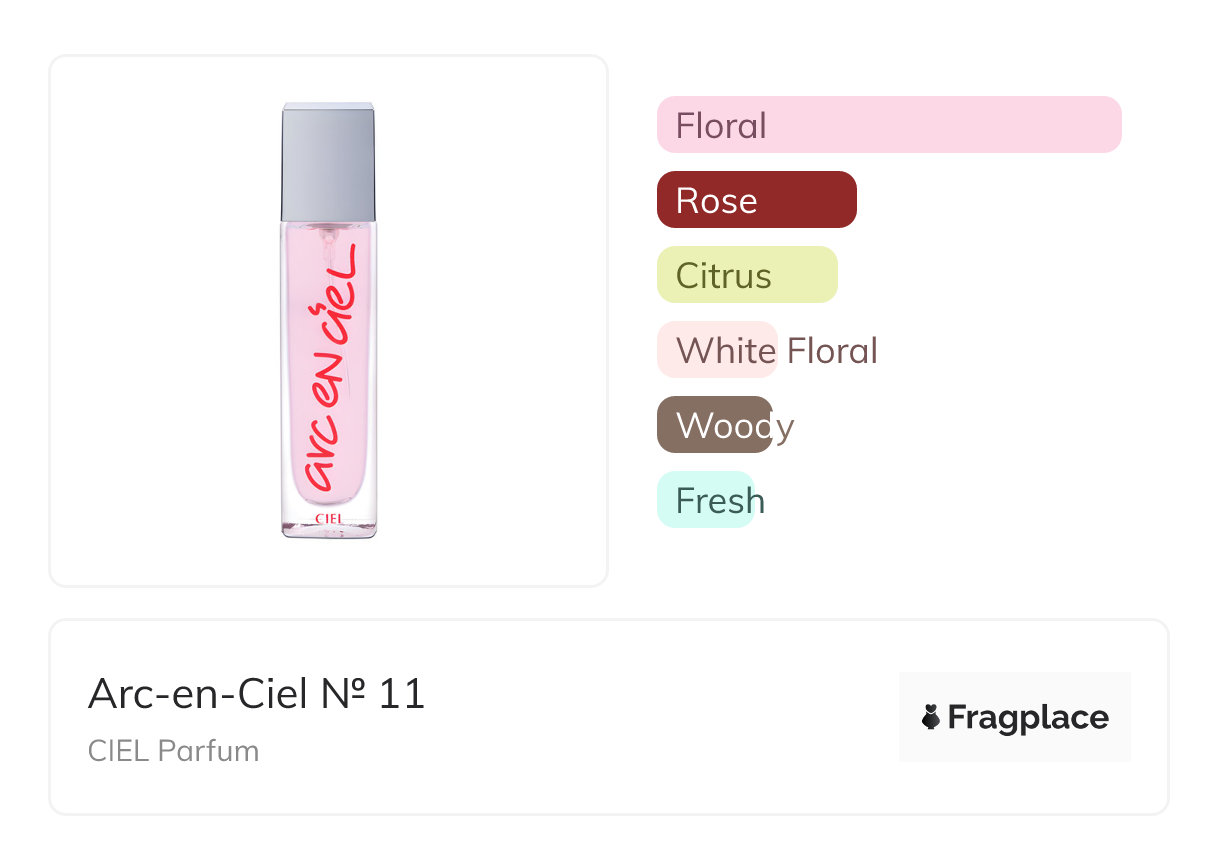Image resolution: width=1218 pixels, height=864 pixels.
Task: Click the silver cap of the perfume bottle
Action: [x=328, y=161]
